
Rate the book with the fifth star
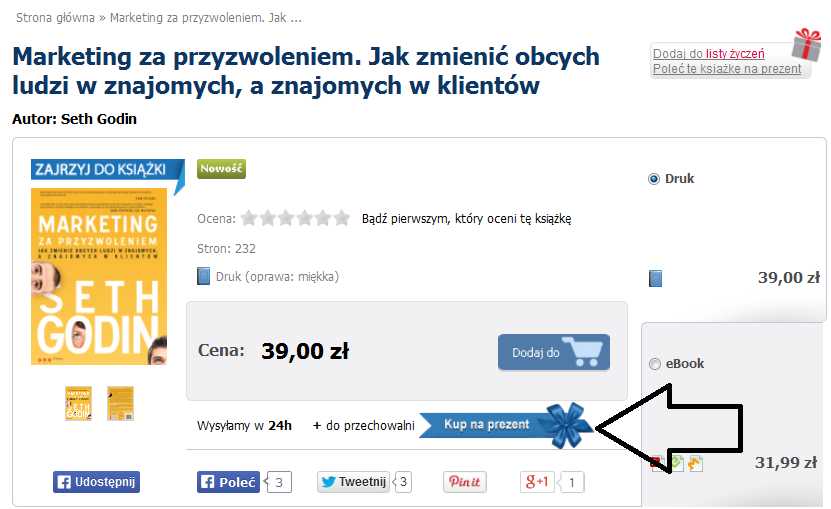pyautogui.click(x=323, y=218)
